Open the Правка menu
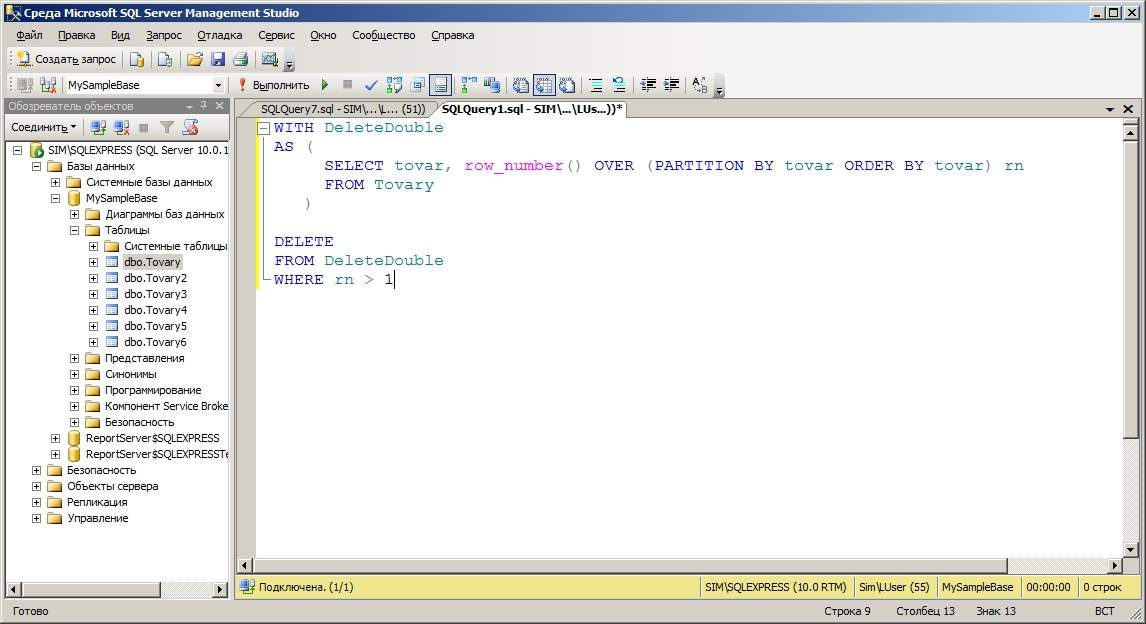 [77, 35]
